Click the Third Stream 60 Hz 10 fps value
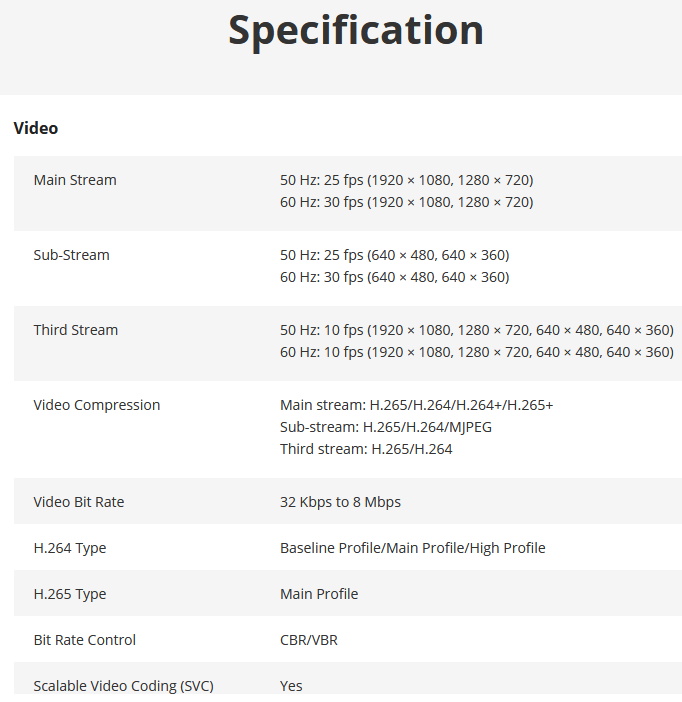Image resolution: width=682 pixels, height=702 pixels. pos(476,352)
